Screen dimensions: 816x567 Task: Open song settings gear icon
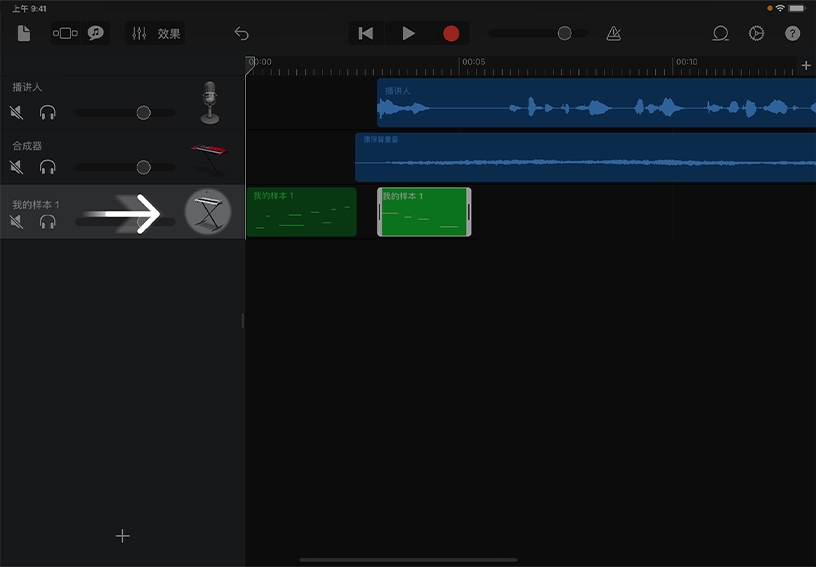coord(756,33)
